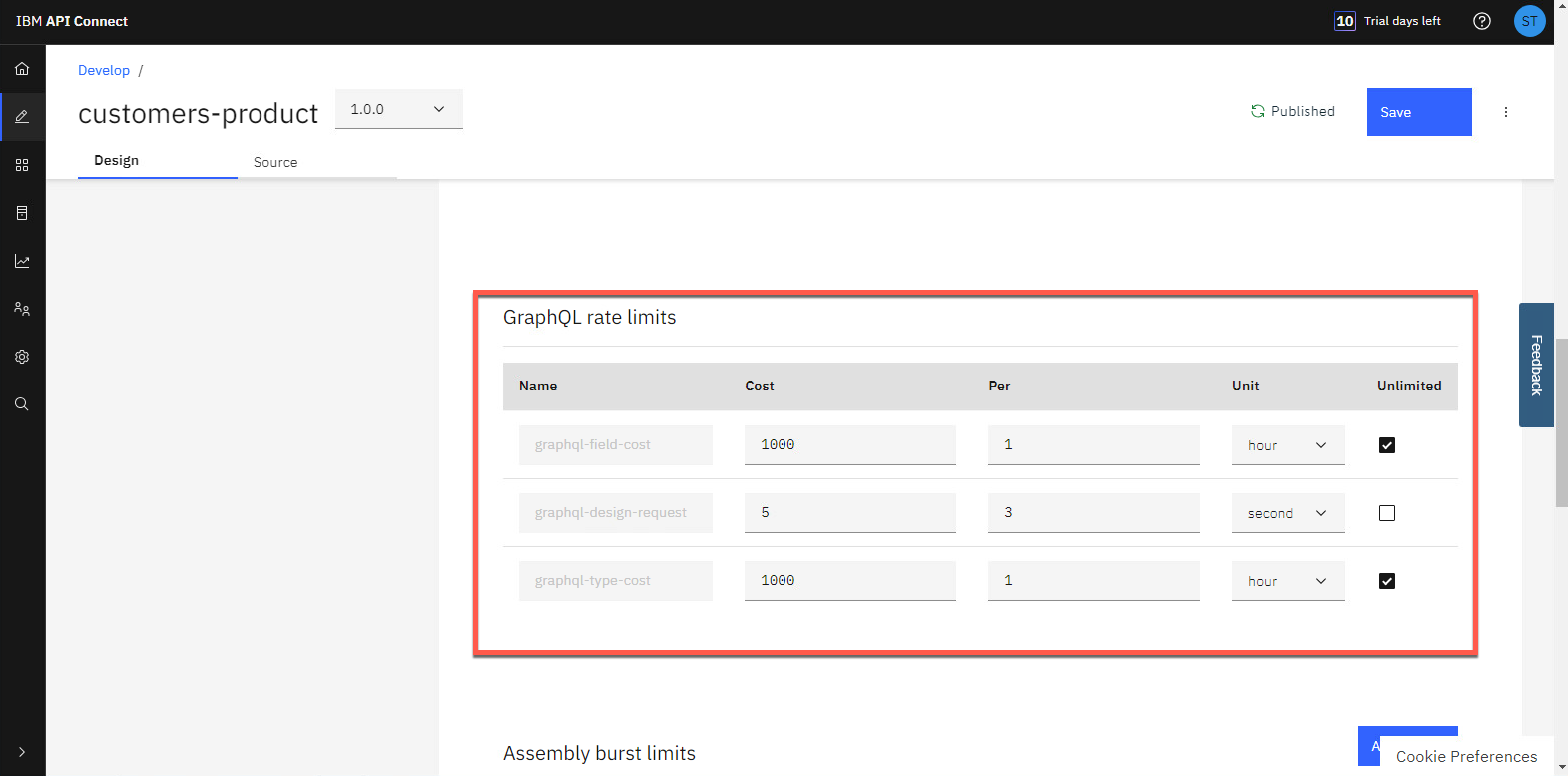Click the blue Save button
This screenshot has width=1568, height=776.
pos(1418,112)
